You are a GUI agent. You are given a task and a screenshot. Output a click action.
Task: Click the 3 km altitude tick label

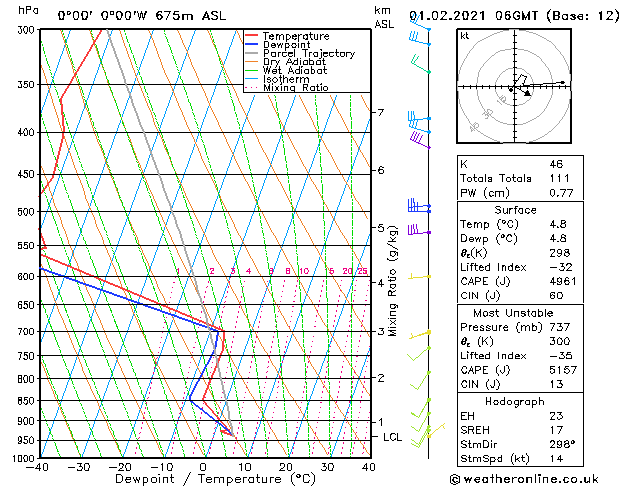coord(380,332)
